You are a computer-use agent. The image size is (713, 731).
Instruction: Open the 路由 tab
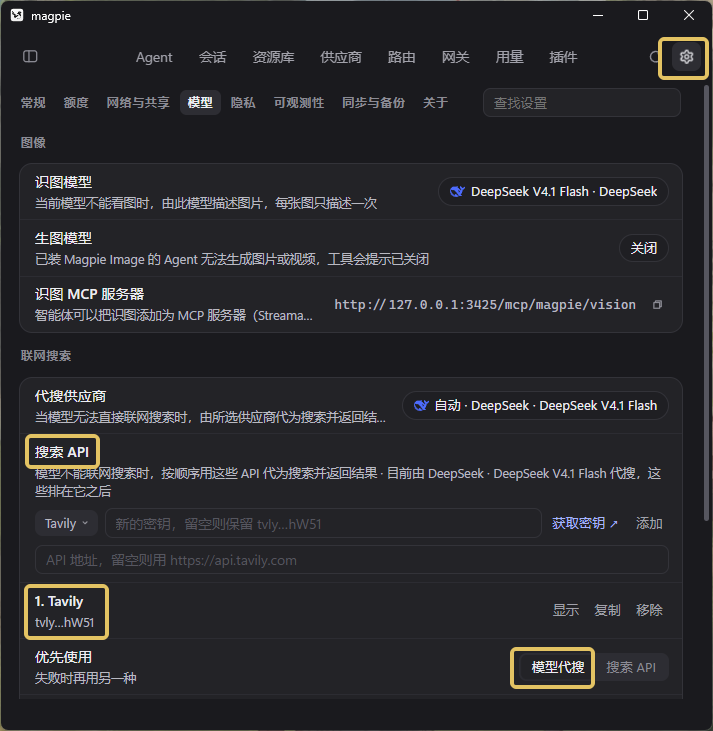[x=401, y=57]
